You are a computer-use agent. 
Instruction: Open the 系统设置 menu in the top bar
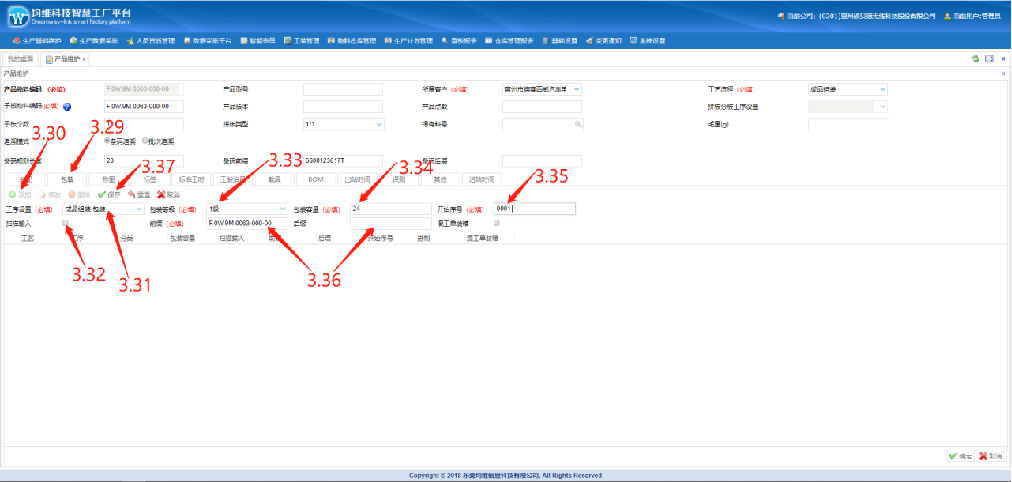coord(648,41)
